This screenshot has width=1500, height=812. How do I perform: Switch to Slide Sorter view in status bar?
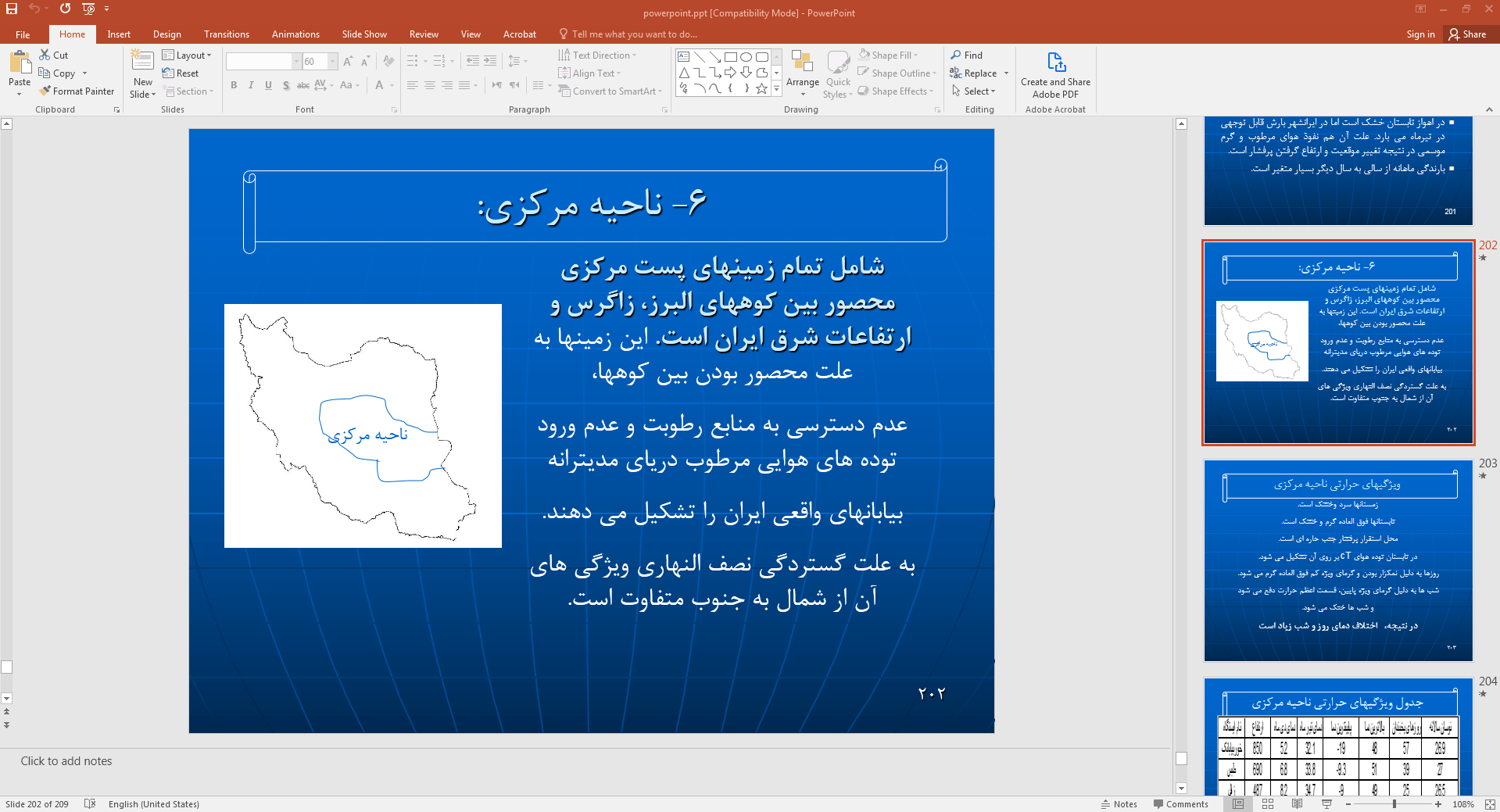click(1268, 803)
